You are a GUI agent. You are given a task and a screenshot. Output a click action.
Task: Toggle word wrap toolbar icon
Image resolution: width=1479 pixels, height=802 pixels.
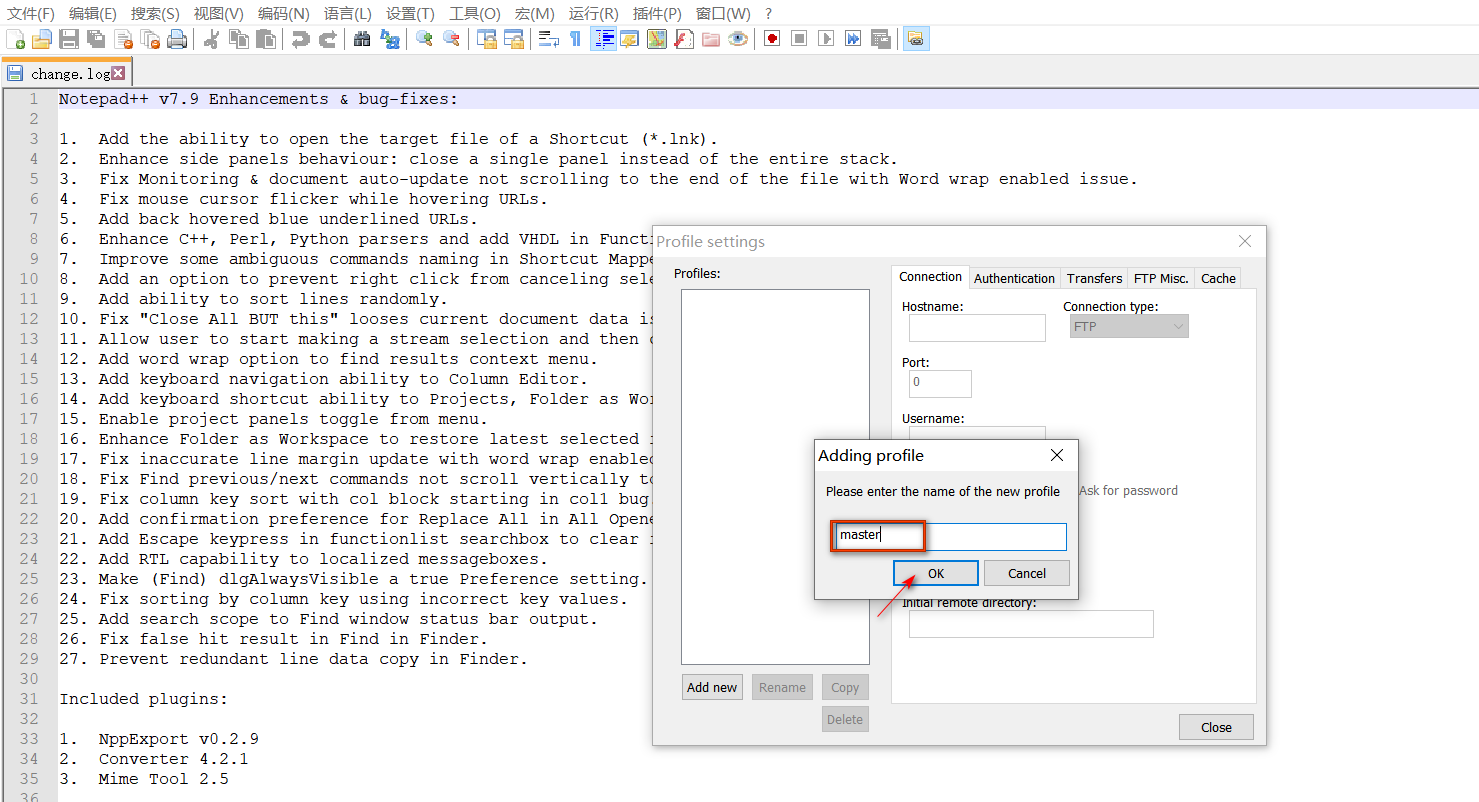(x=549, y=39)
